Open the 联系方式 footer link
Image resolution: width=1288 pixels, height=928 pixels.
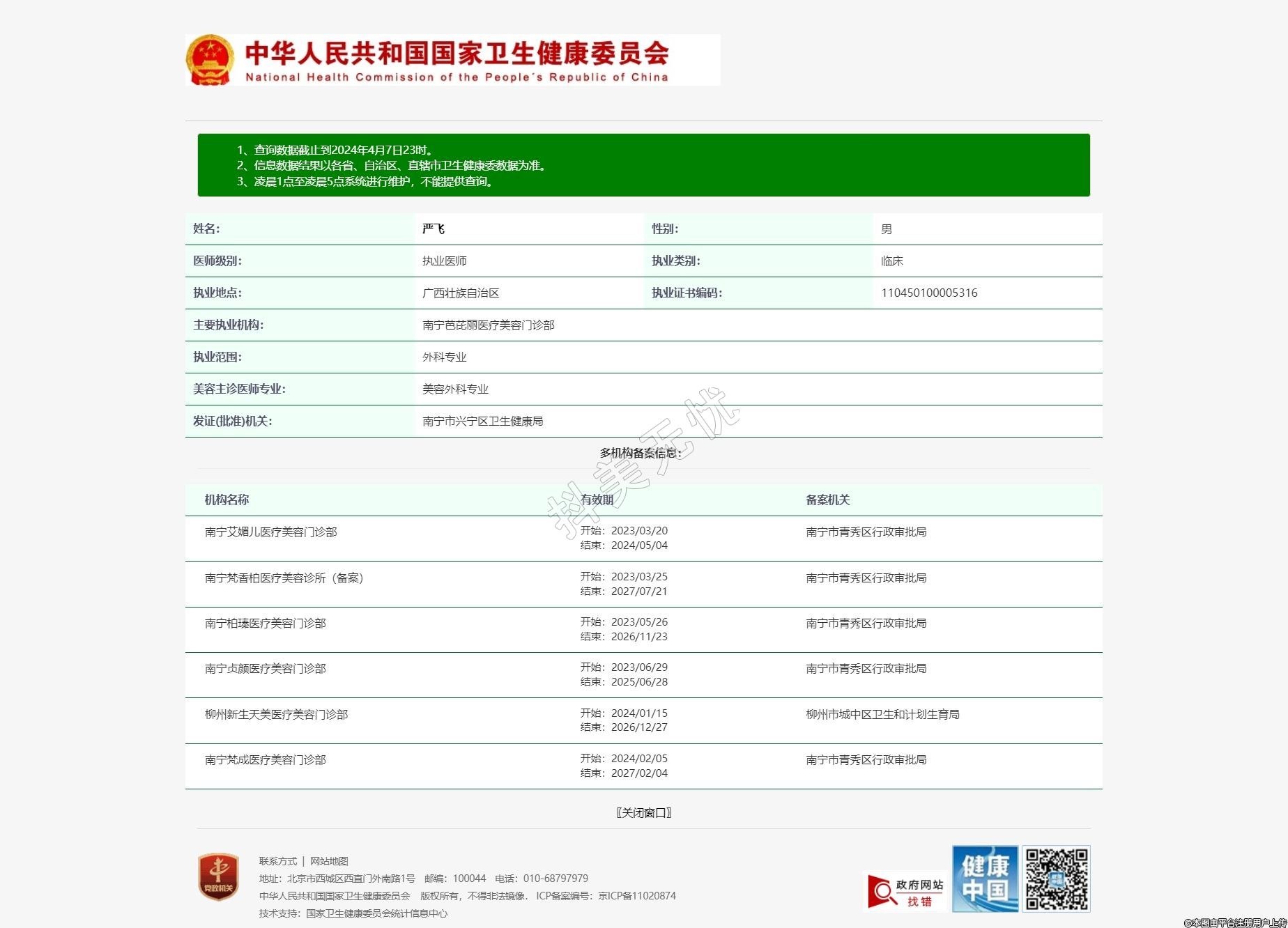click(x=277, y=861)
